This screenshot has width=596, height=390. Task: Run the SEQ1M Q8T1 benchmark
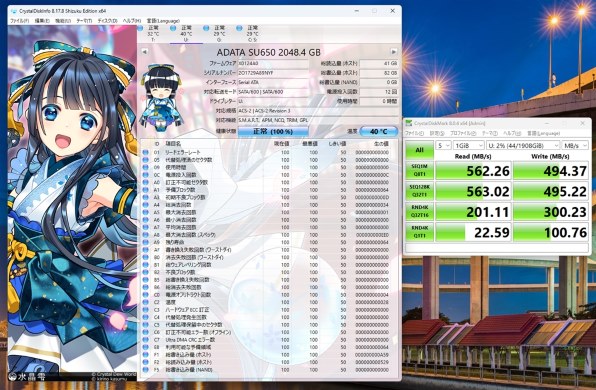click(419, 170)
